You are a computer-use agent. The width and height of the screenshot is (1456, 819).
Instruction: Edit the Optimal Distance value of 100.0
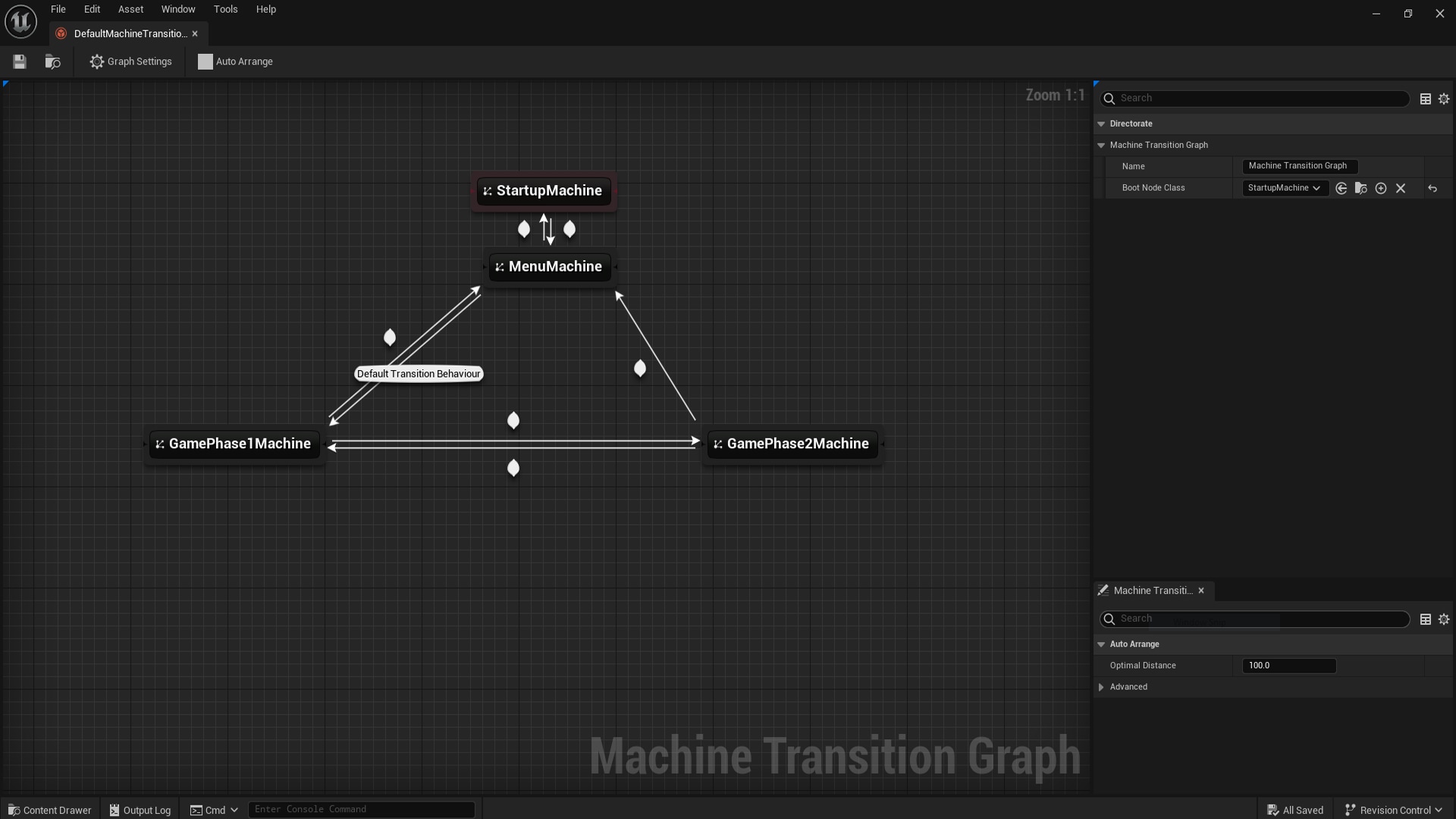(1289, 665)
